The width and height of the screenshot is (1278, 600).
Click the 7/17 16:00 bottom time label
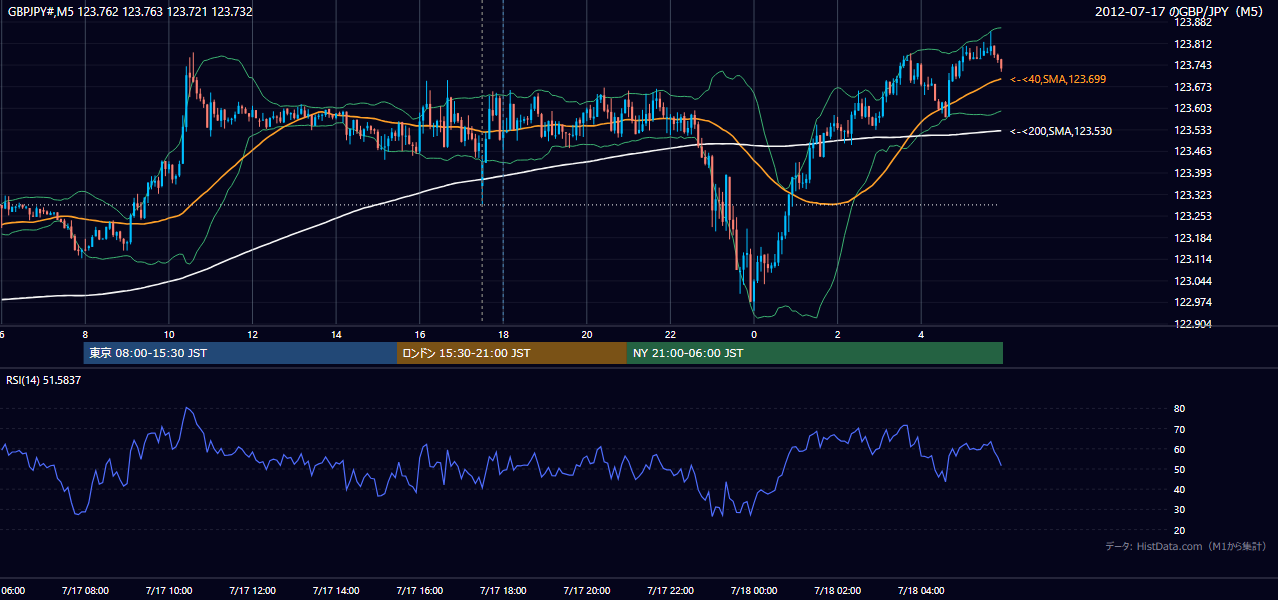pyautogui.click(x=419, y=591)
